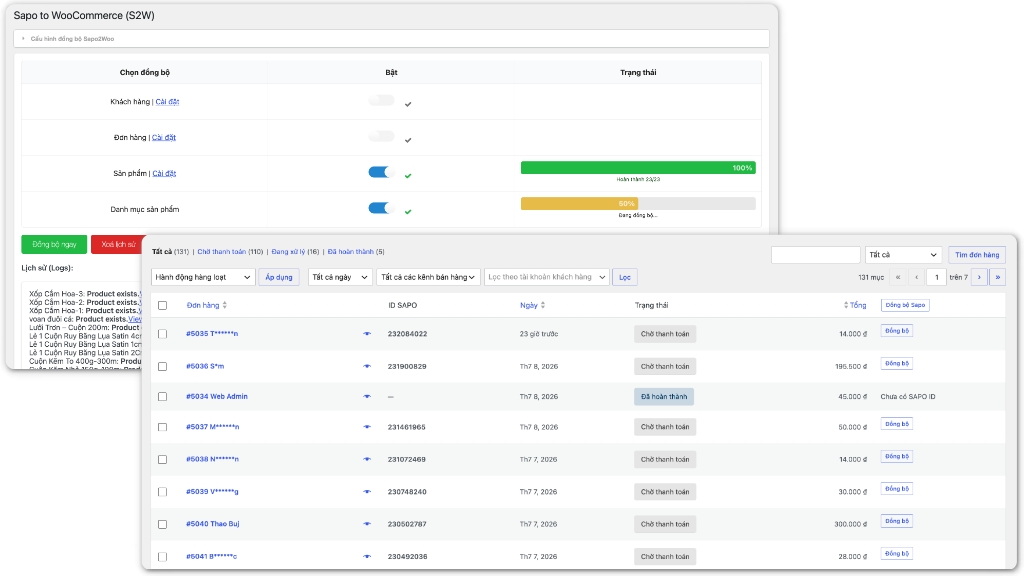Click Lọc filter button
The height and width of the screenshot is (576, 1024).
coord(625,277)
